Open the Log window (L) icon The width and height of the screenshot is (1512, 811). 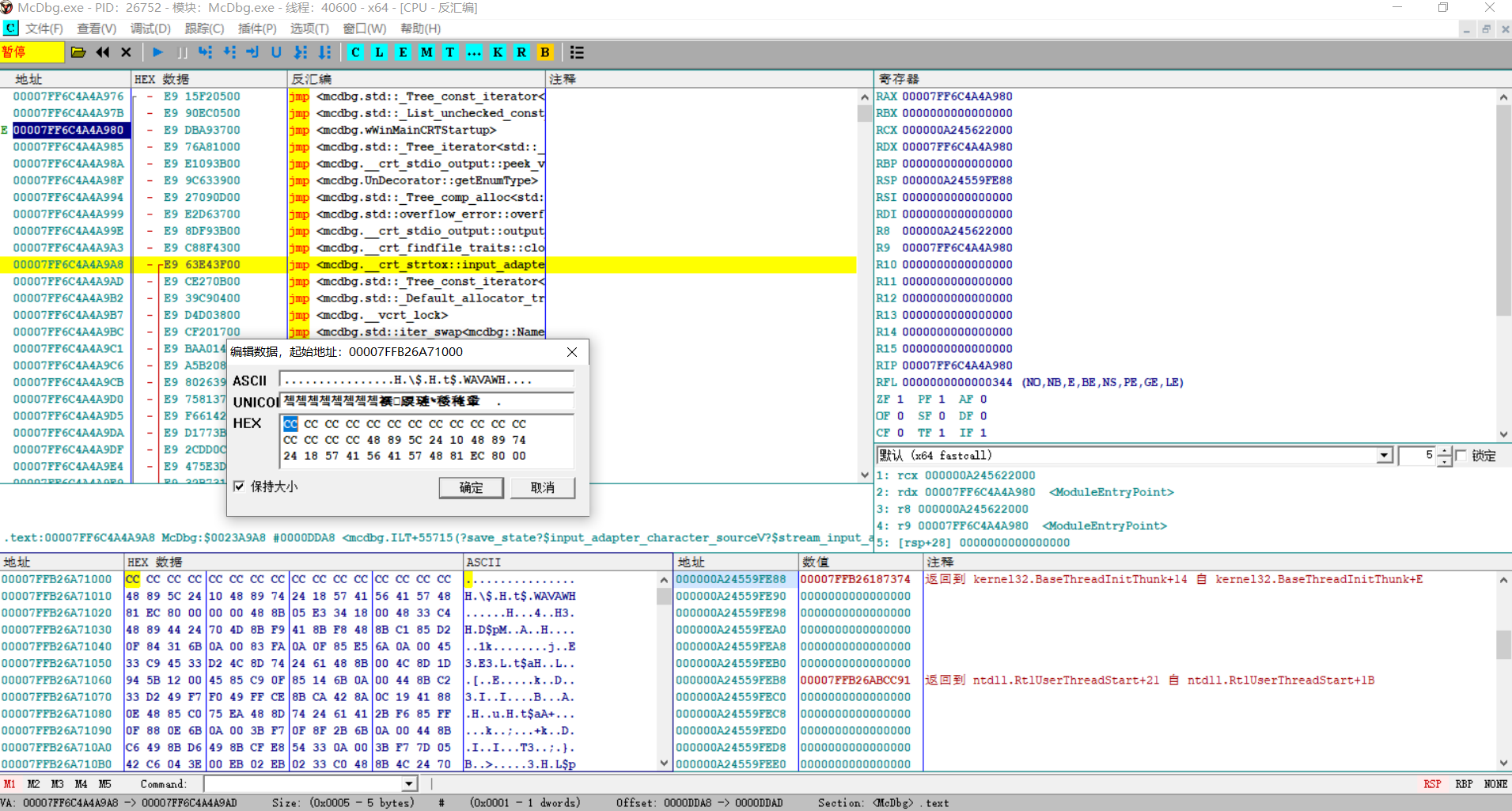(x=379, y=52)
